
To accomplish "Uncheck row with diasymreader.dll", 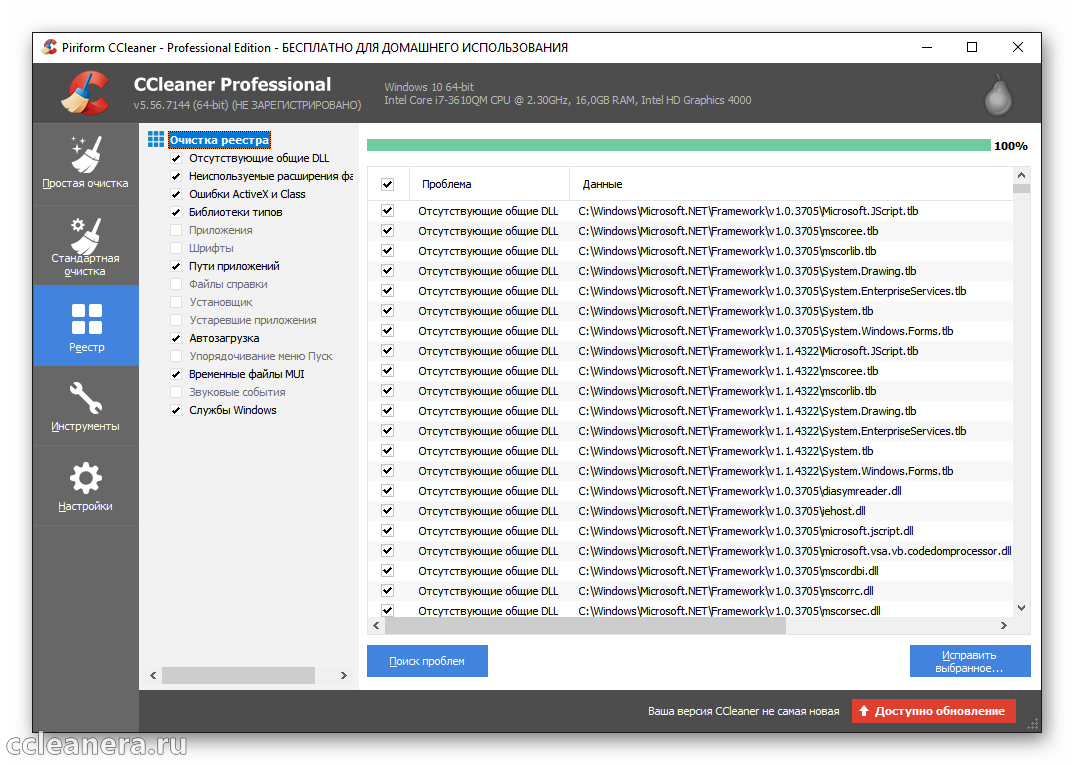I will pyautogui.click(x=388, y=491).
